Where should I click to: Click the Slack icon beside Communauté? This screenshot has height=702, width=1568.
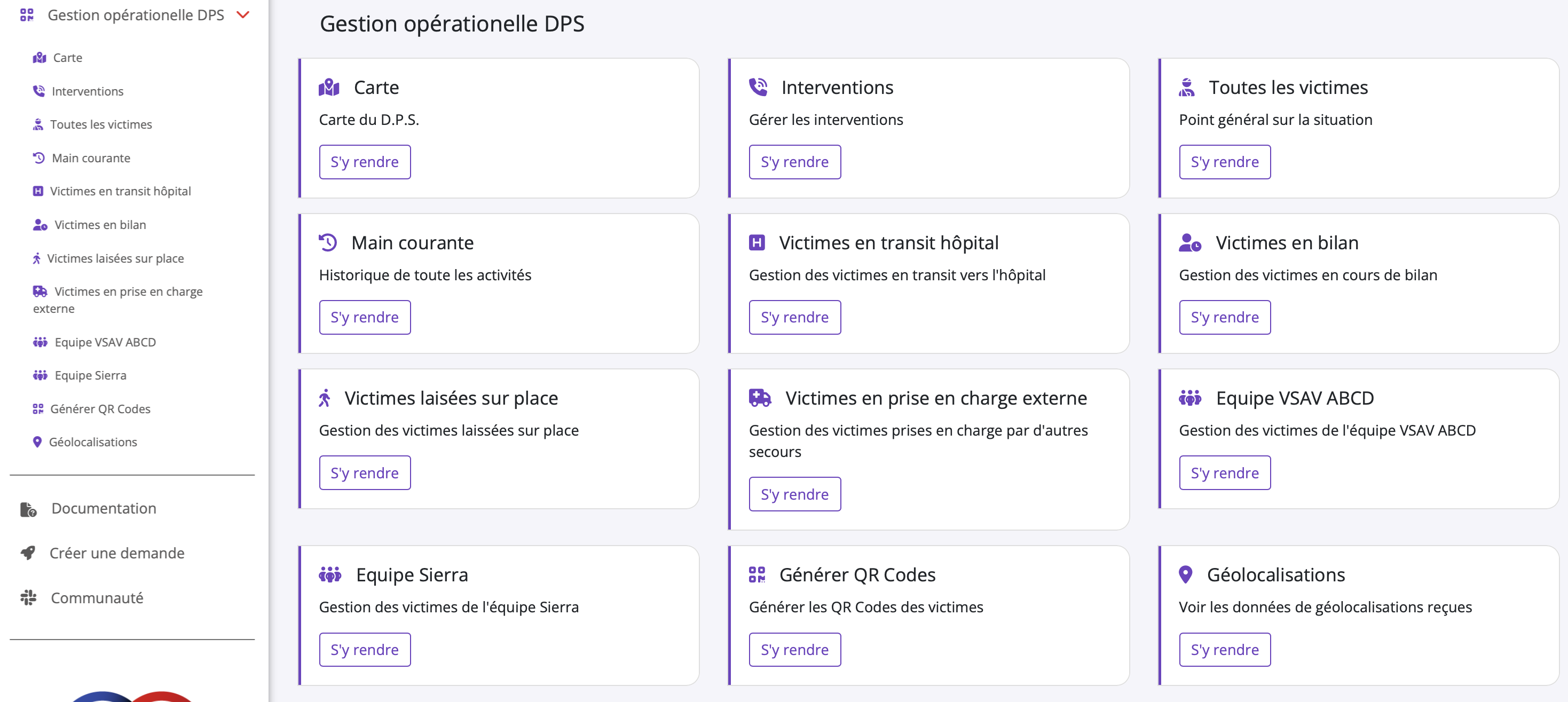[x=28, y=598]
